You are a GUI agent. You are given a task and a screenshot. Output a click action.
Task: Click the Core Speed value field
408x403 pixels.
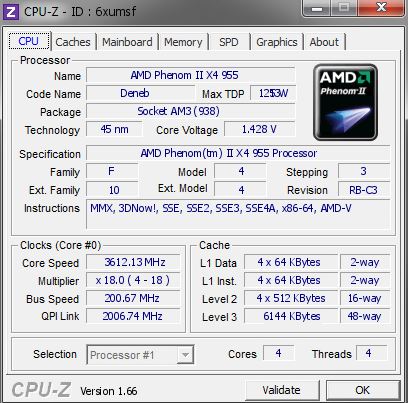(x=133, y=262)
